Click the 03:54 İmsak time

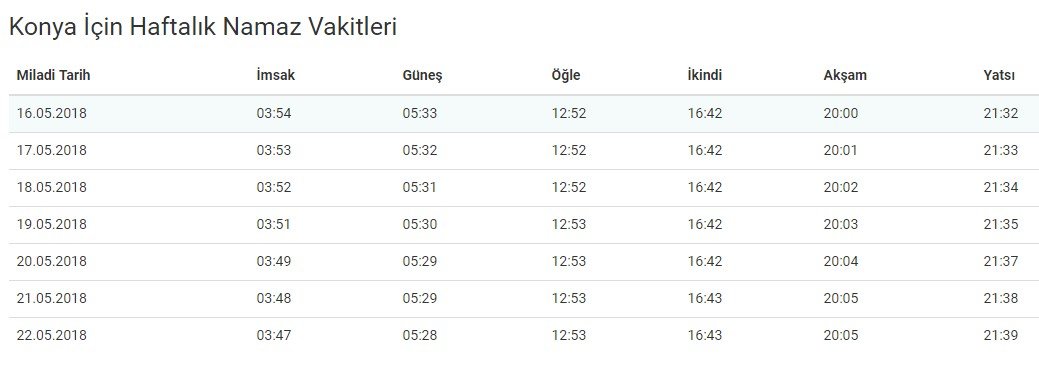[274, 113]
